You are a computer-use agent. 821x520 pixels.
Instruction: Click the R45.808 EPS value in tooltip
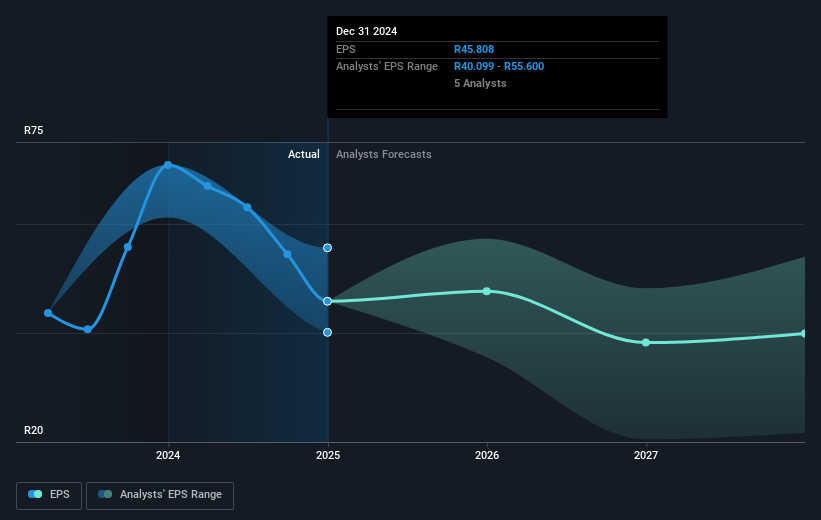tap(474, 49)
